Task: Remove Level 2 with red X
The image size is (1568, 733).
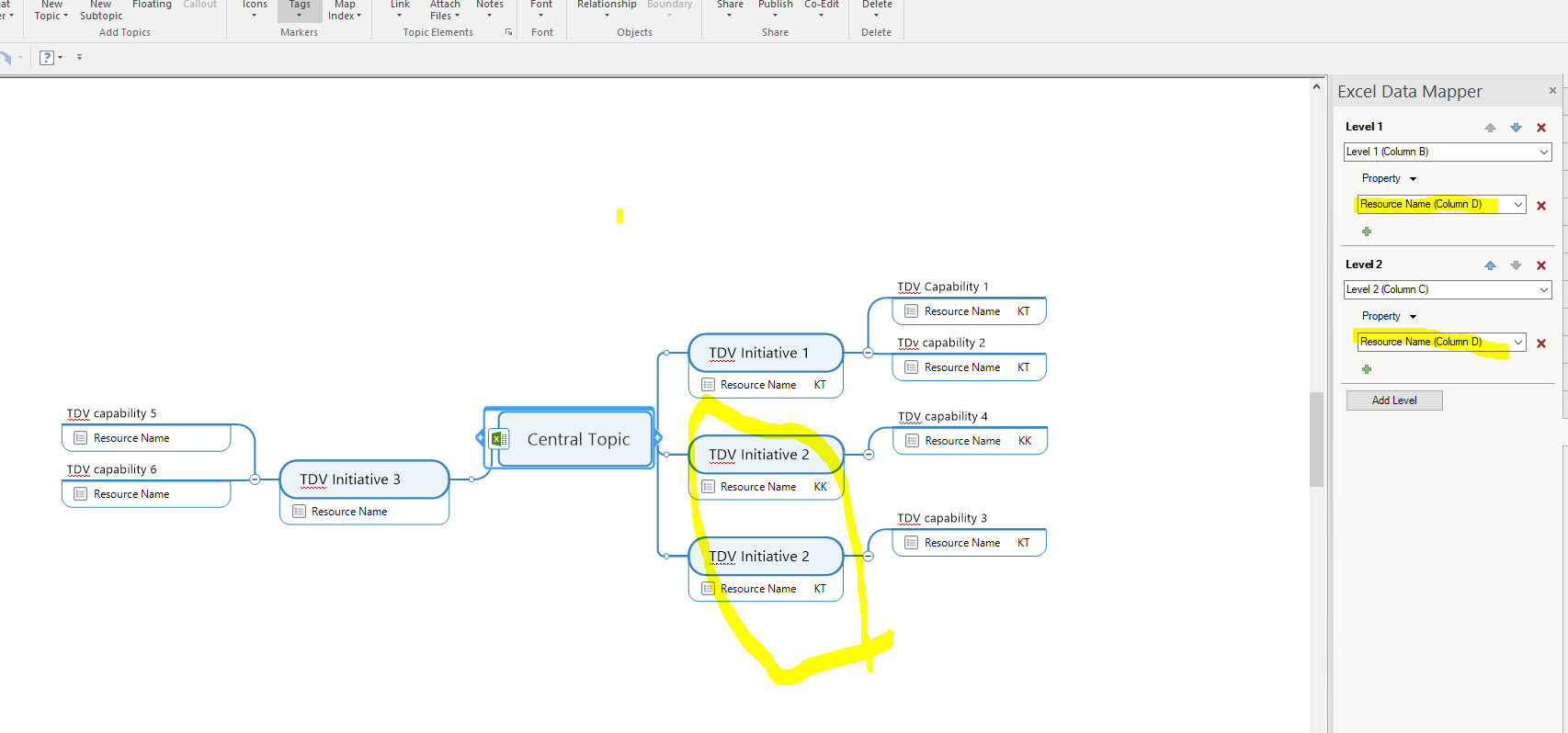Action: point(1541,265)
